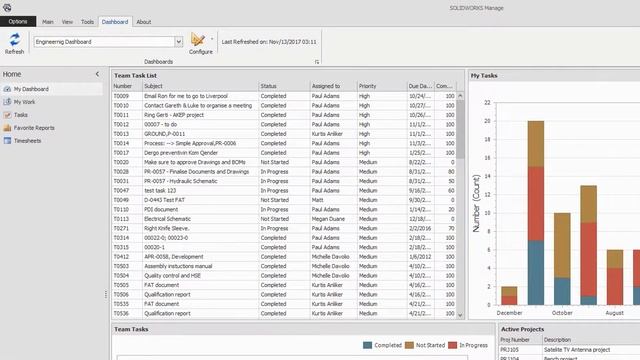Viewport: 640px width, 360px height.
Task: Collapse the Home navigation pane
Action: click(x=97, y=74)
